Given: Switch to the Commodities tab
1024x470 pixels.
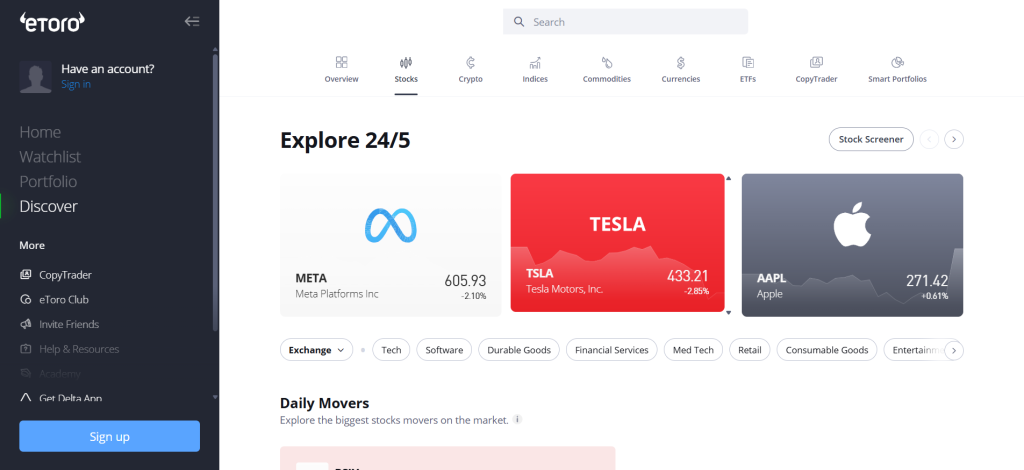Looking at the screenshot, I should pyautogui.click(x=607, y=70).
